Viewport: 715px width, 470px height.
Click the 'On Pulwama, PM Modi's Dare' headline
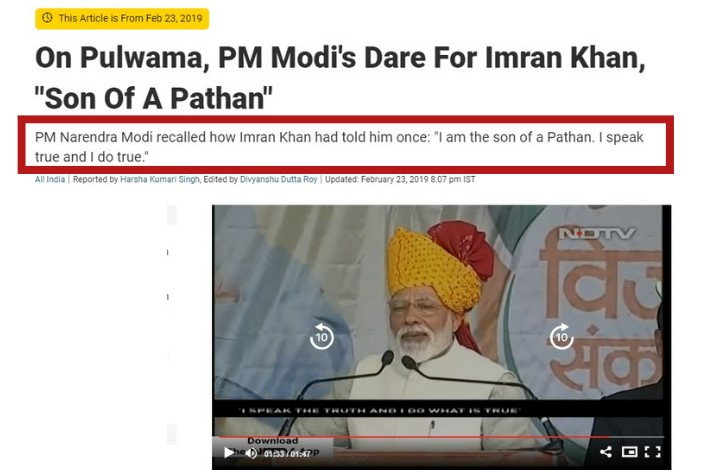pos(340,77)
